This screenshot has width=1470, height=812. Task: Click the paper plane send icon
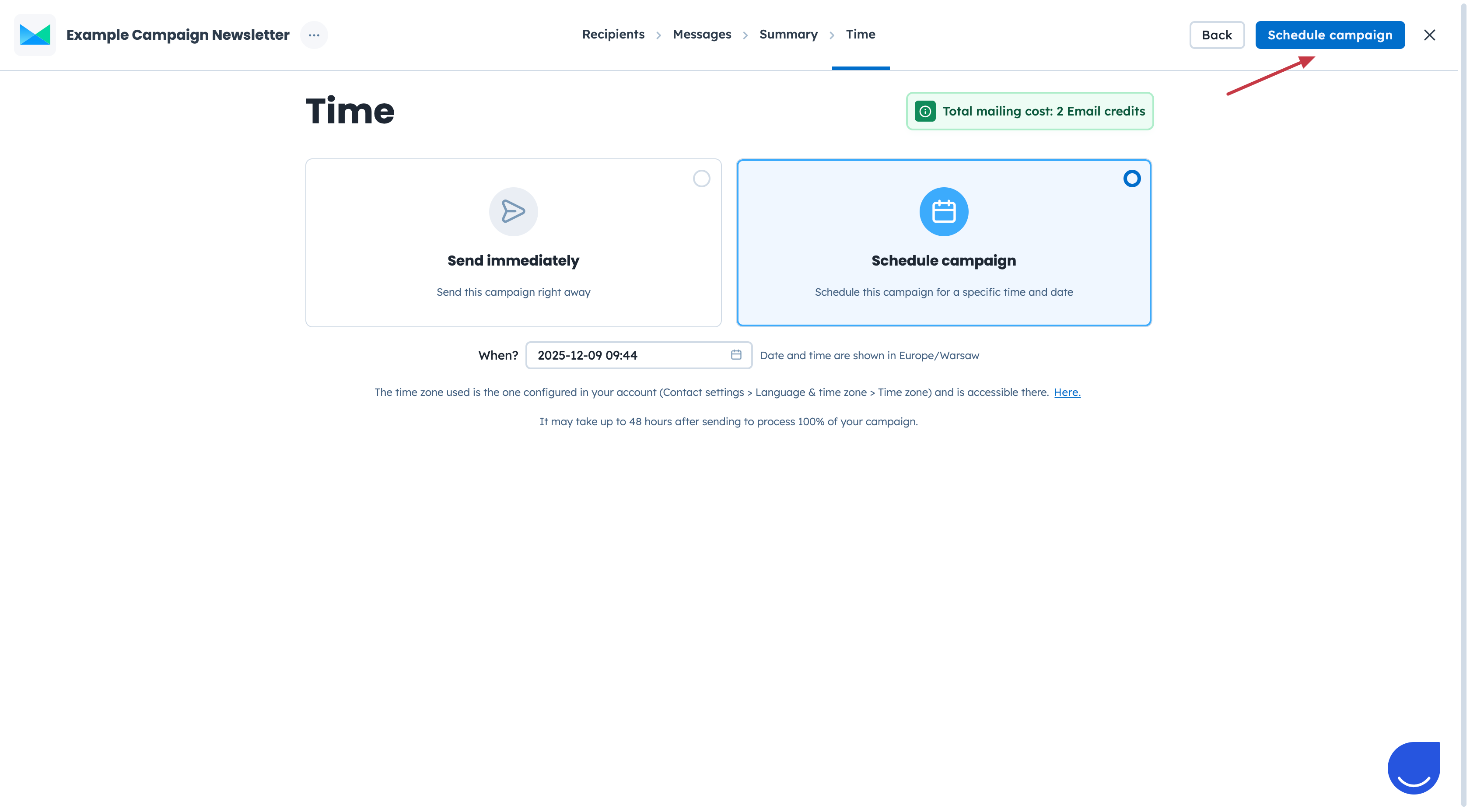tap(513, 212)
